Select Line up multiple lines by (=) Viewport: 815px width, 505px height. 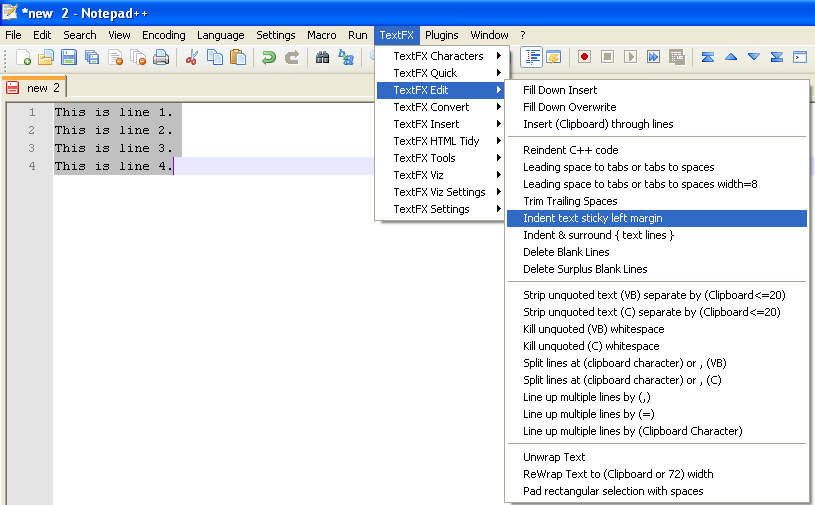(x=657, y=414)
